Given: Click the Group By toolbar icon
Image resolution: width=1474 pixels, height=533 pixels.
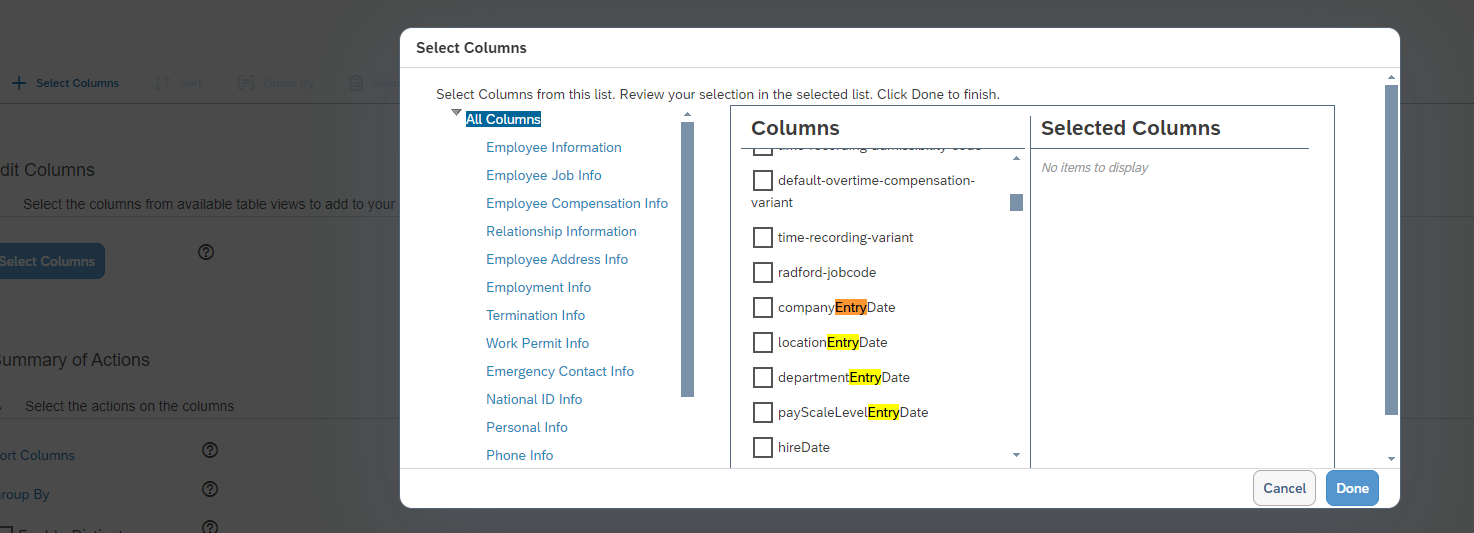Looking at the screenshot, I should pos(245,83).
